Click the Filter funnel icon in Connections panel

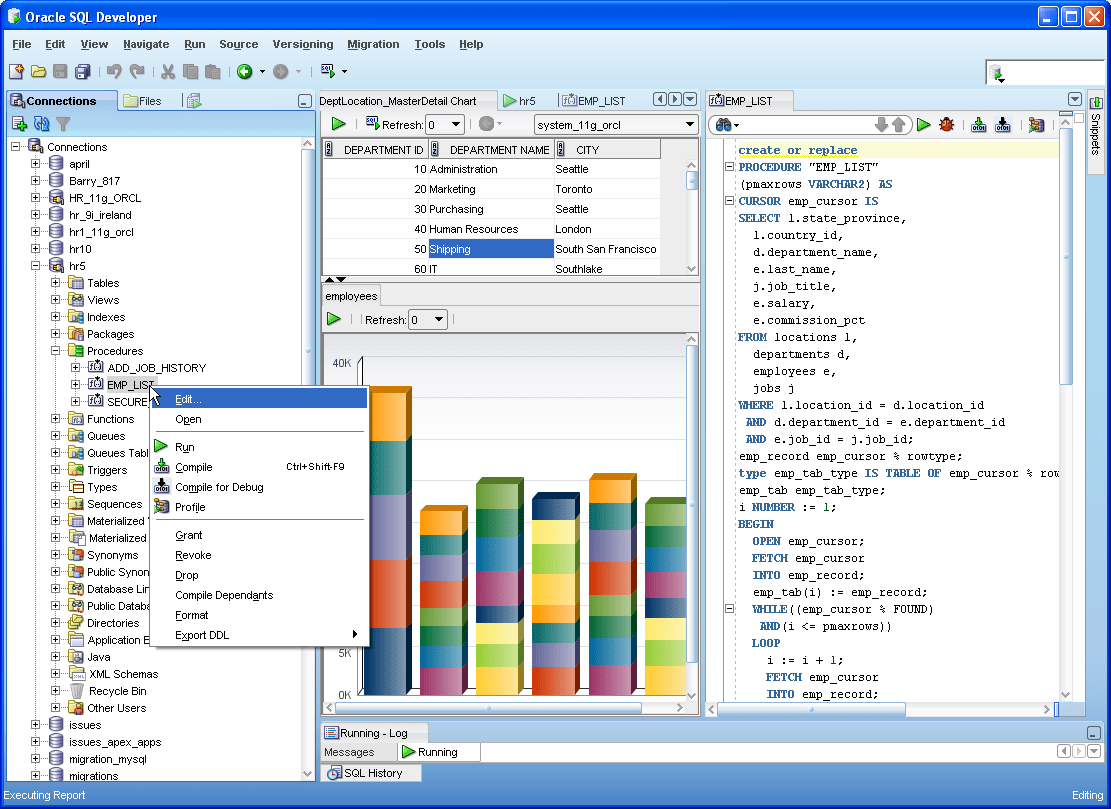coord(63,125)
